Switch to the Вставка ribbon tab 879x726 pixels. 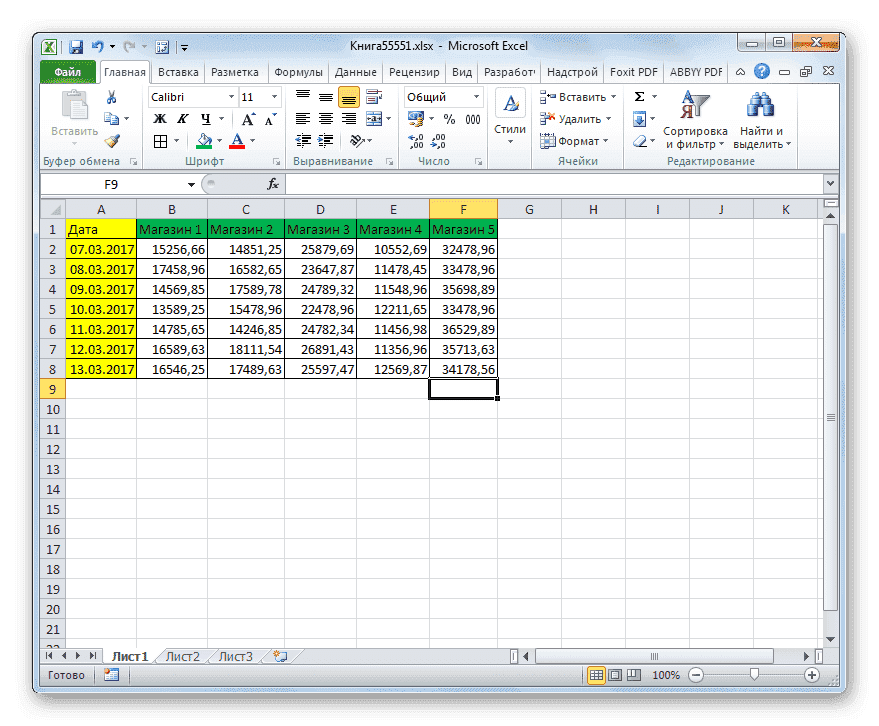[x=178, y=71]
